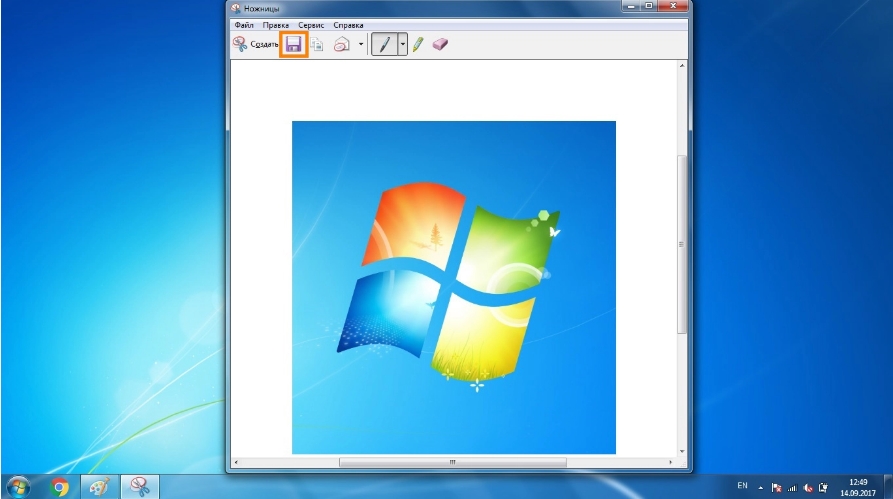Viewport: 893px width, 499px height.
Task: Copy the snip using the copy icon
Action: [317, 44]
